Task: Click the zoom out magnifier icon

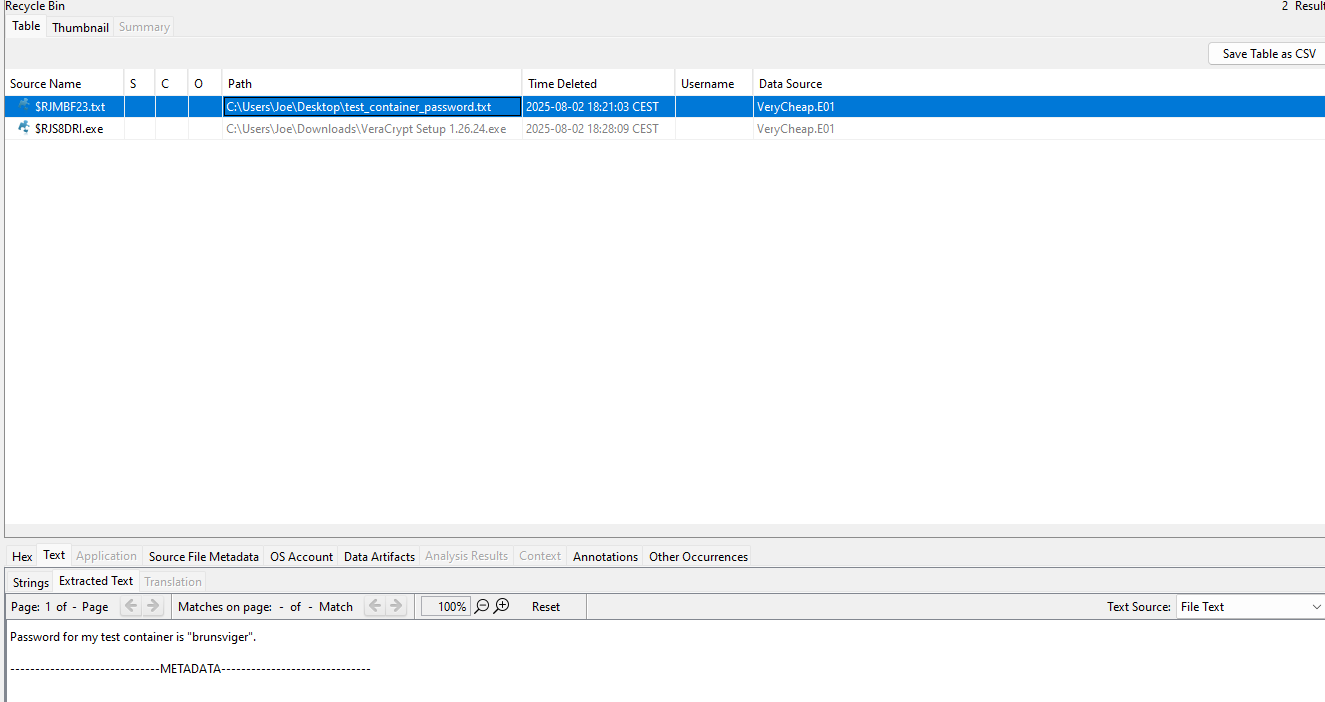Action: click(482, 606)
